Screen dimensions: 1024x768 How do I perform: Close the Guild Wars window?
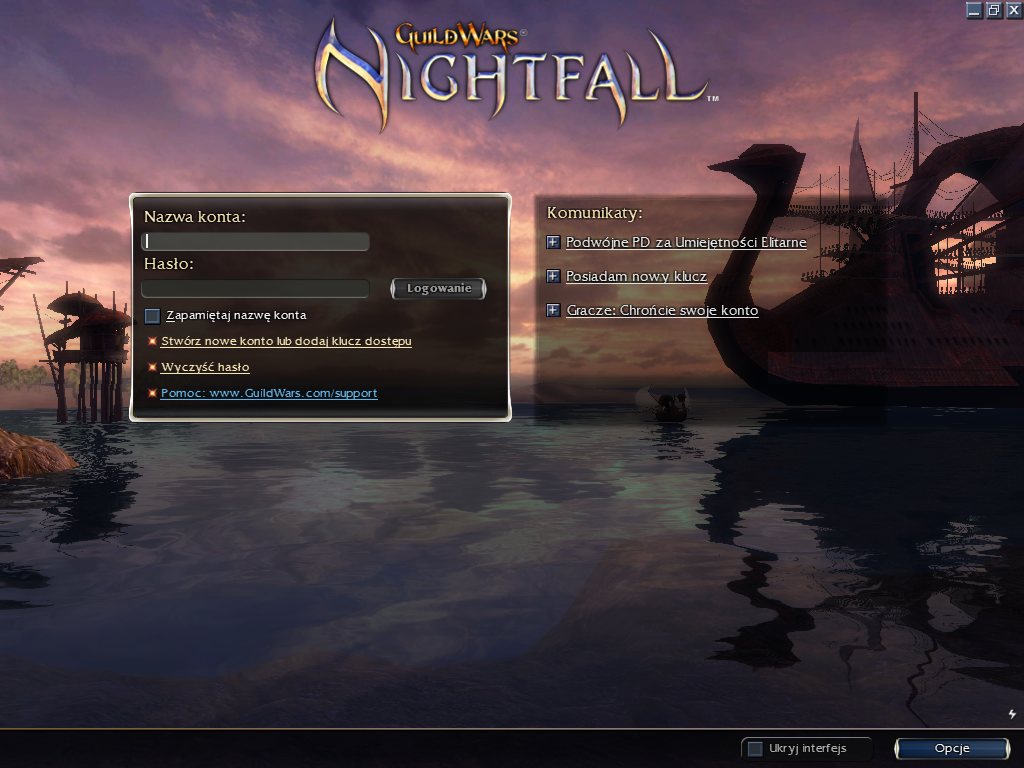click(x=1014, y=10)
